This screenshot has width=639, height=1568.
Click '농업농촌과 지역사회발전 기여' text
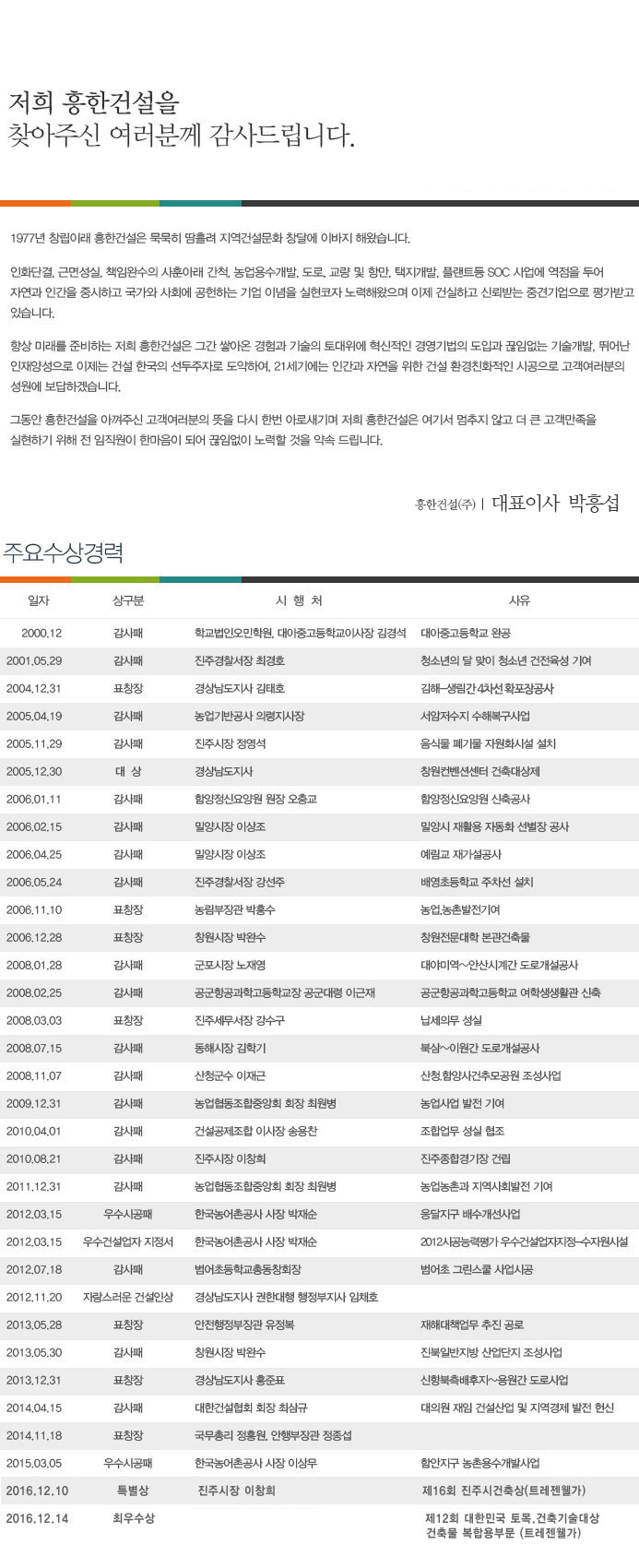click(486, 1186)
